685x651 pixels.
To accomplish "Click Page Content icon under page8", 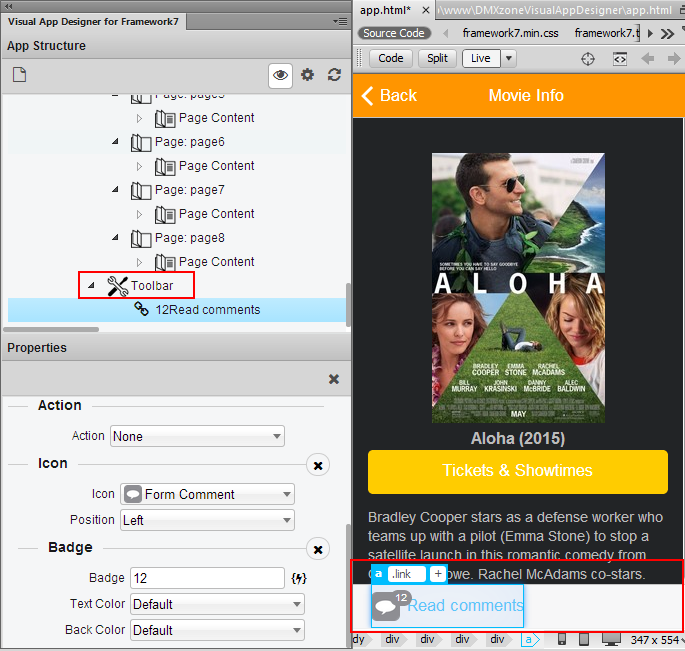I will [x=165, y=263].
